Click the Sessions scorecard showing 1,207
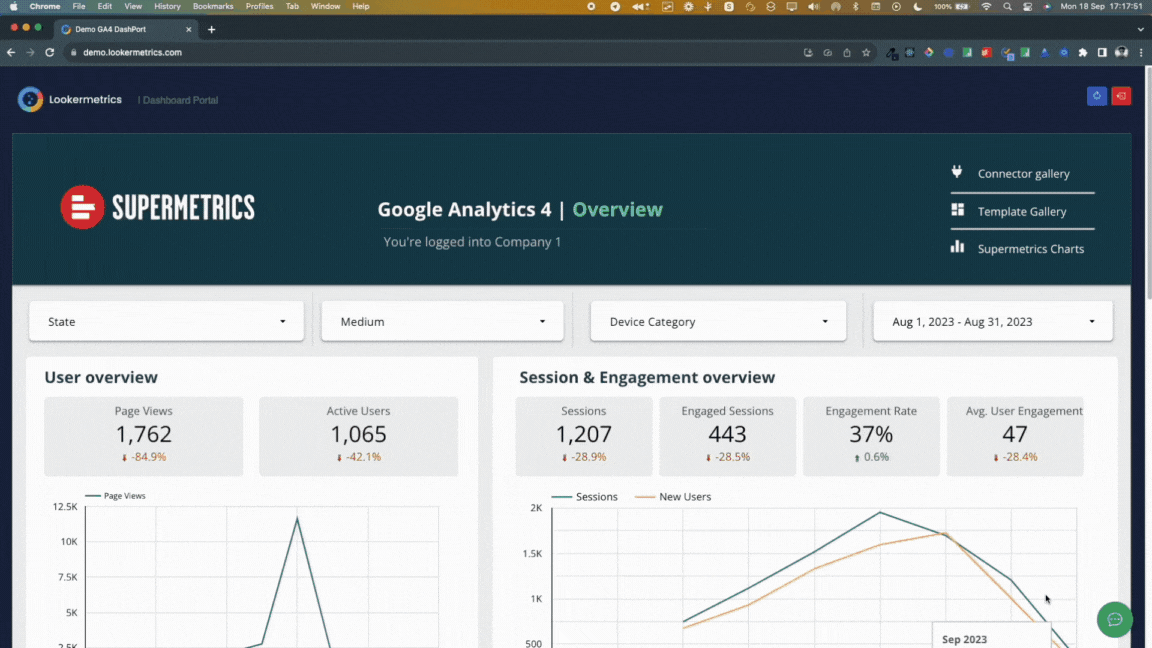Screen dimensions: 1152x648 (583, 436)
